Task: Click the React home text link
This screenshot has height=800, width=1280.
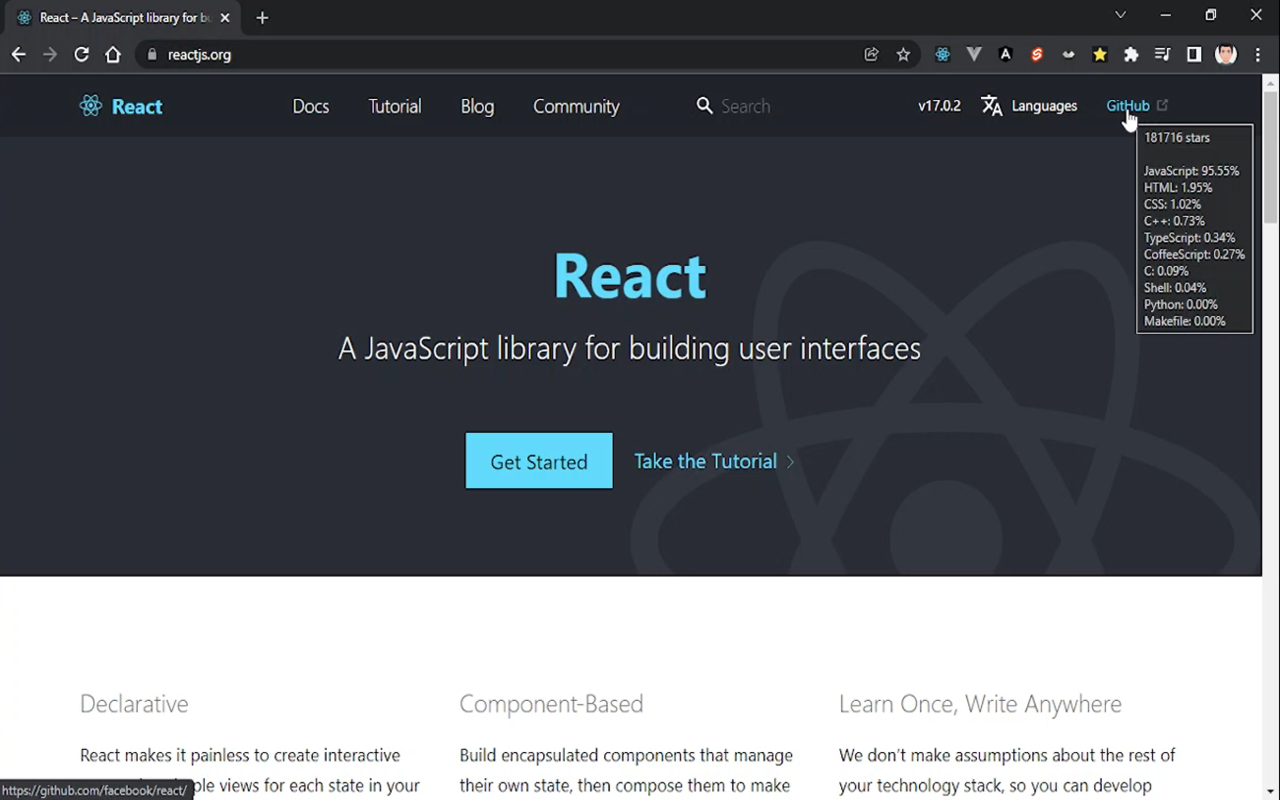Action: pyautogui.click(x=137, y=107)
